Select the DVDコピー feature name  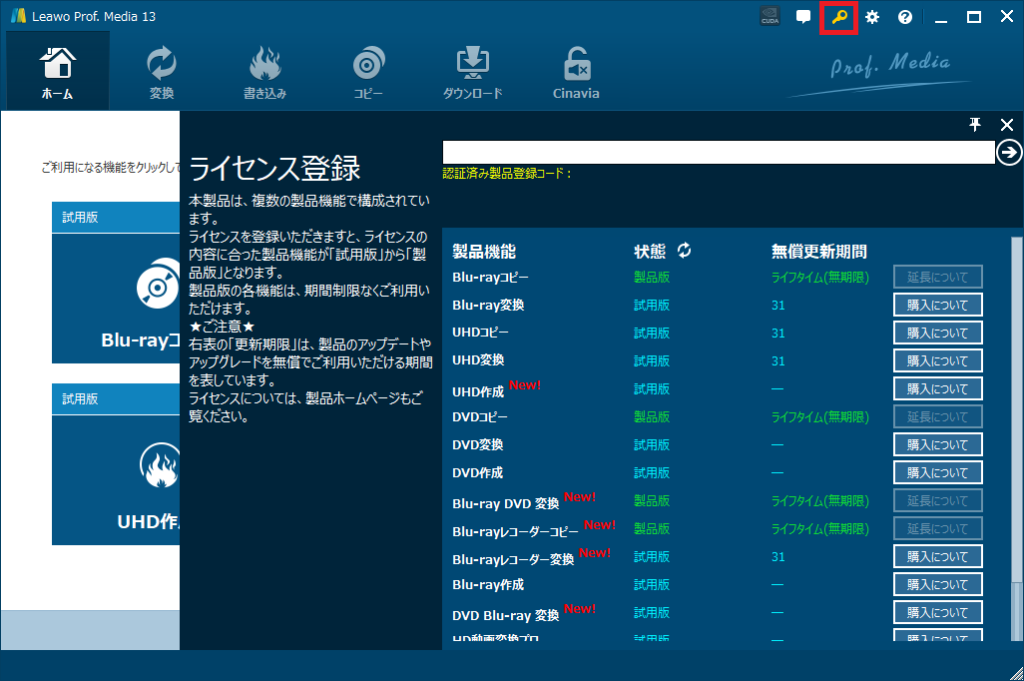click(479, 417)
